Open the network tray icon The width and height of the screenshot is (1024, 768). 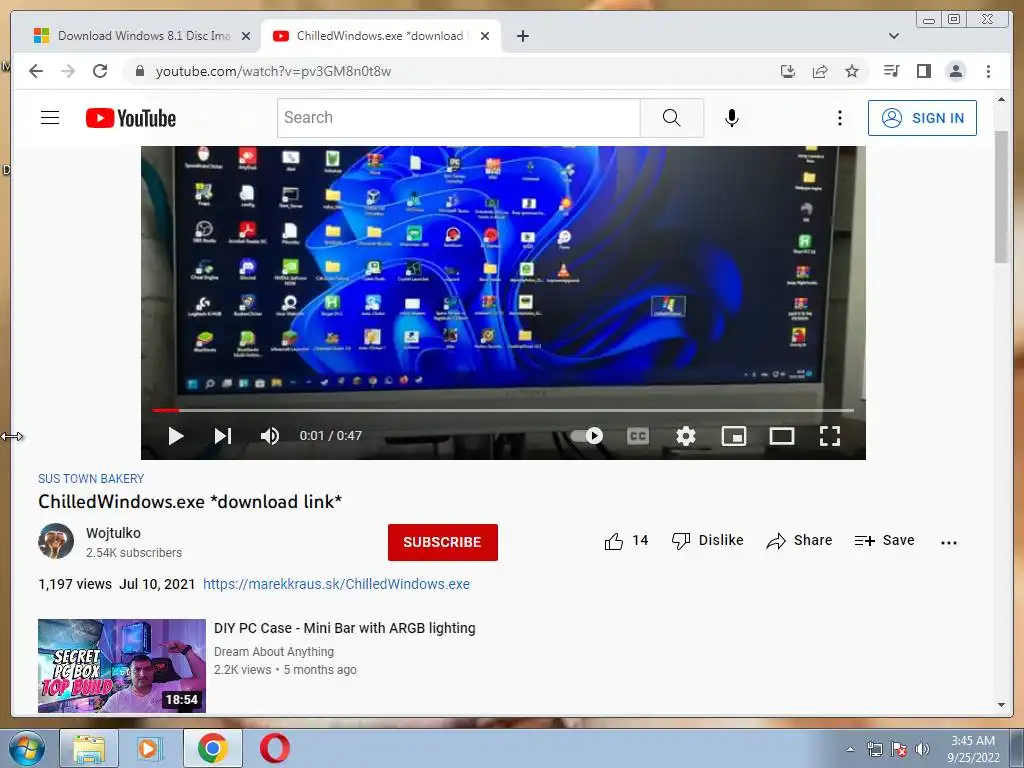coord(874,749)
